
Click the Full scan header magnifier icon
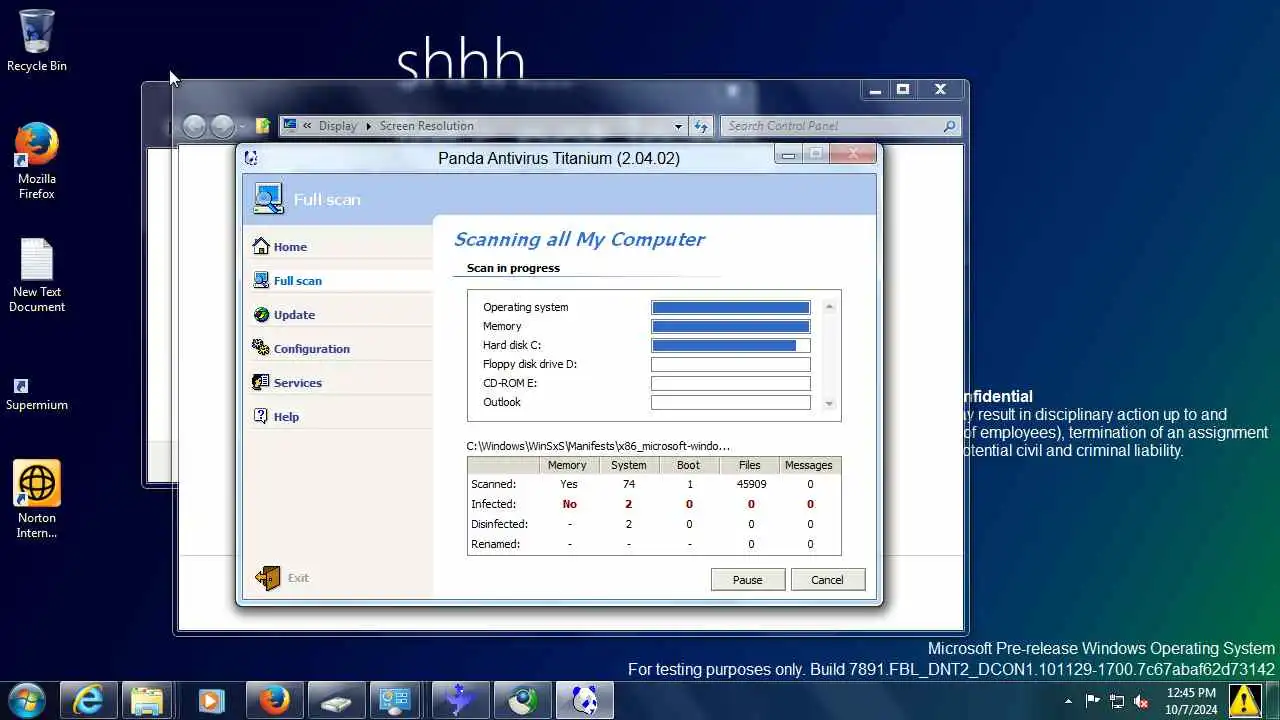(268, 198)
